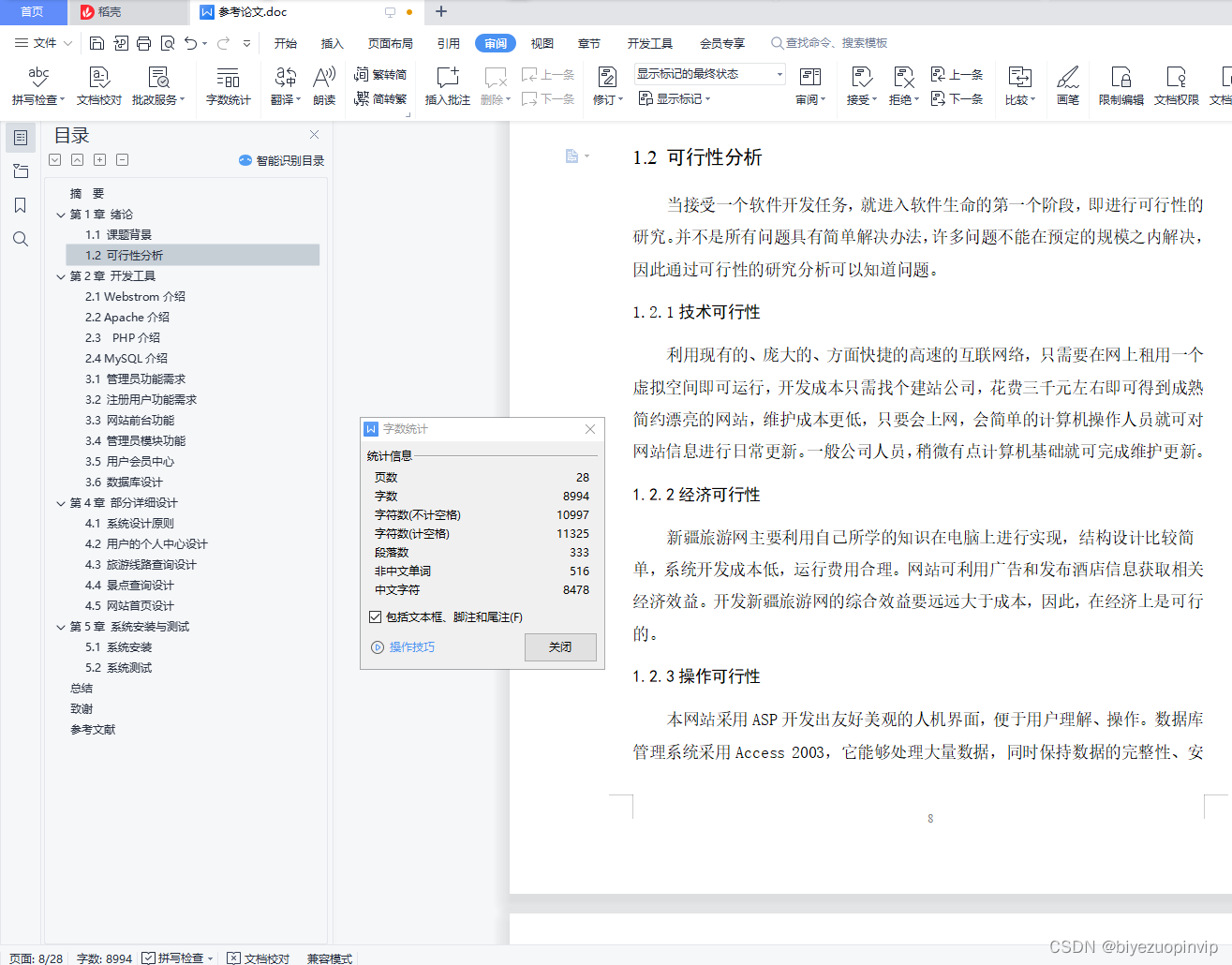Click the accept change icon (接受)
Viewport: 1232px width, 965px height.
pyautogui.click(x=861, y=85)
